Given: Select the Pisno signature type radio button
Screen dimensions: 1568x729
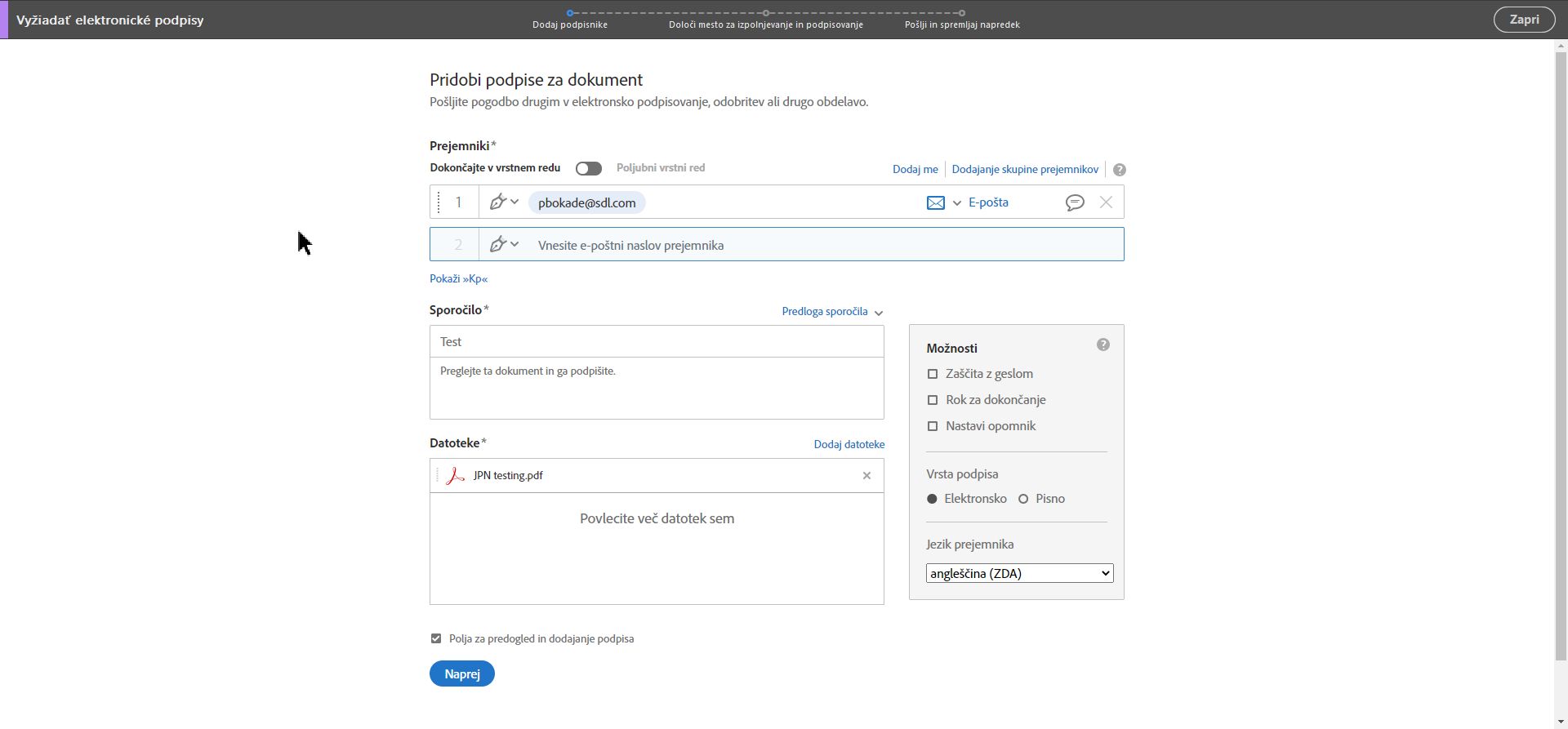Looking at the screenshot, I should pyautogui.click(x=1023, y=499).
